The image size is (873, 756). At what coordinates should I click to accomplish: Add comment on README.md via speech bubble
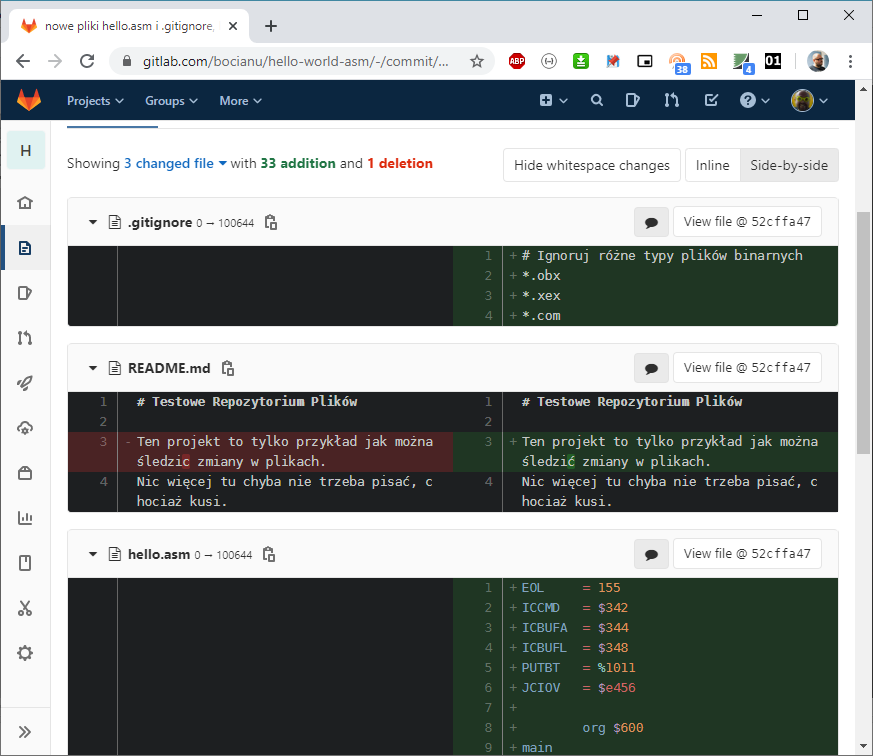coord(651,367)
